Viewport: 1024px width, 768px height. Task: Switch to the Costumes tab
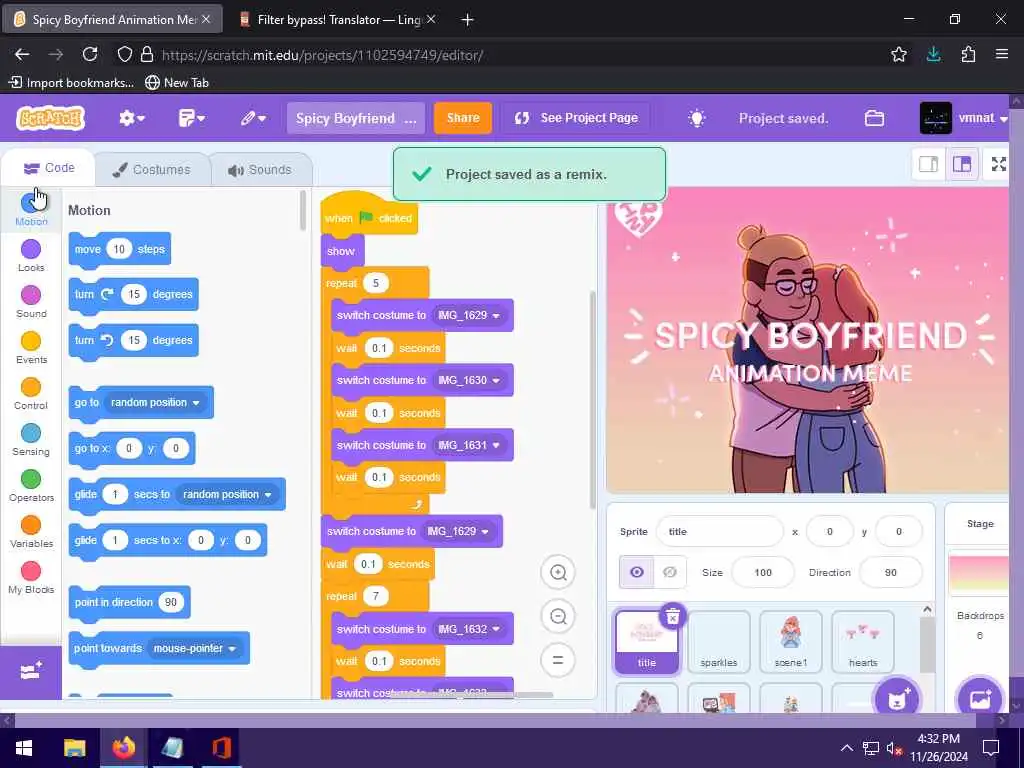152,170
